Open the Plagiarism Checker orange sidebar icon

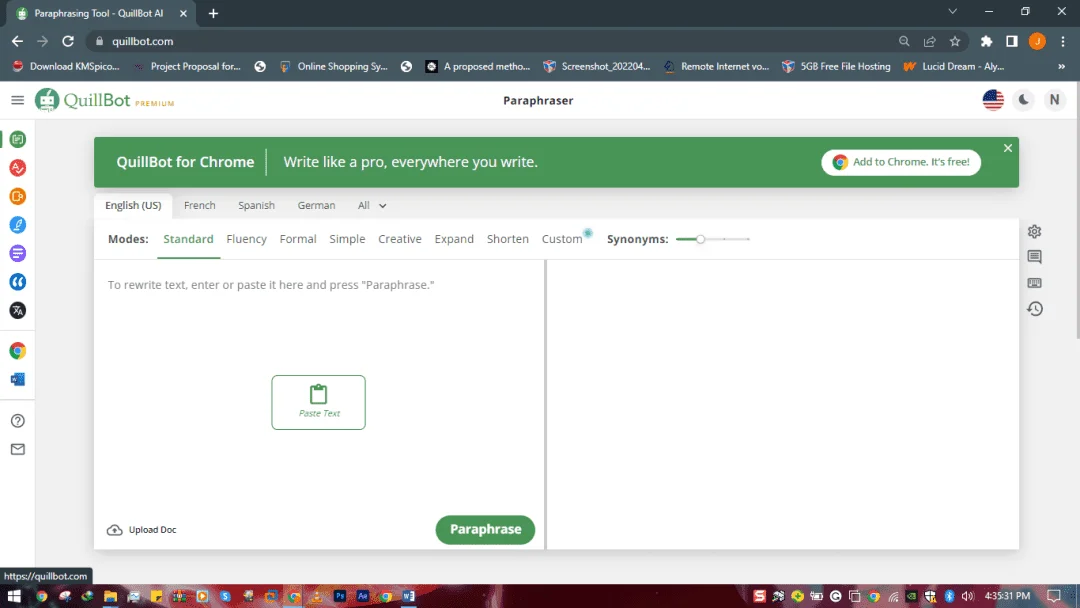18,196
